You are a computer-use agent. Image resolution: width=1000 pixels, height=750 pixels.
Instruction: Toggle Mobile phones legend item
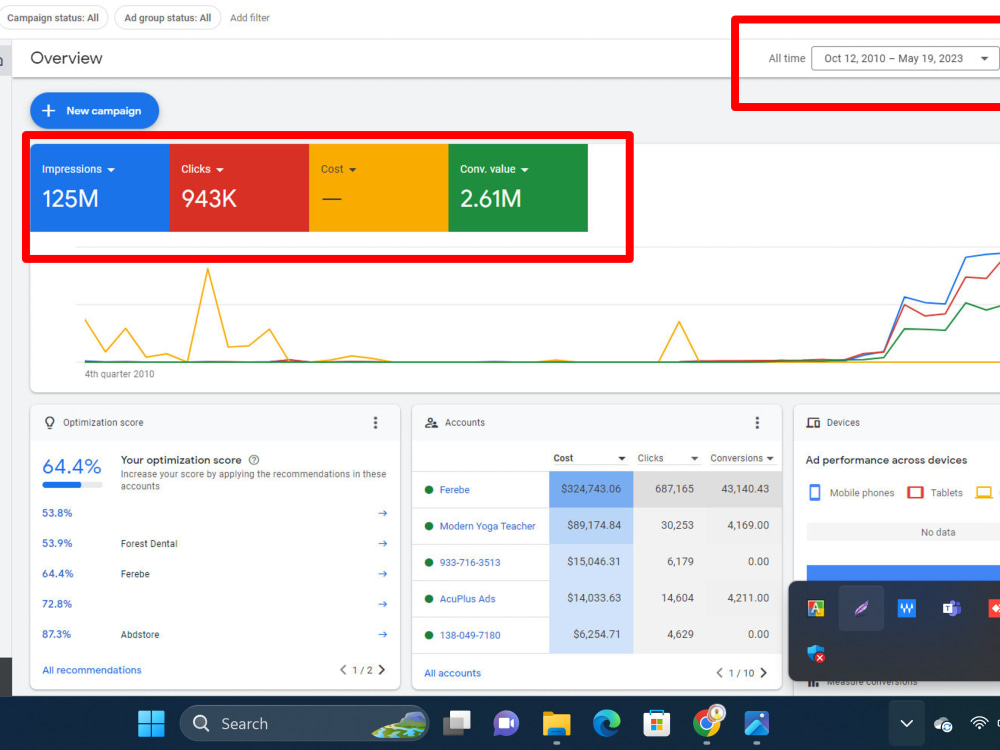click(x=851, y=492)
